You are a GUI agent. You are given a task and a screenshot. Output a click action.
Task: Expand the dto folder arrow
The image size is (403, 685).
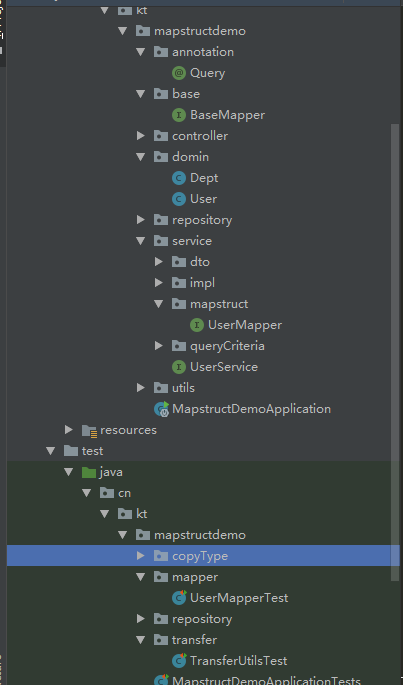click(159, 262)
